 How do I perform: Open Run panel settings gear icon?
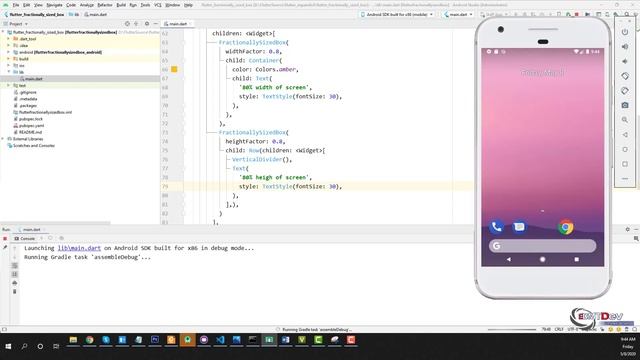click(627, 229)
